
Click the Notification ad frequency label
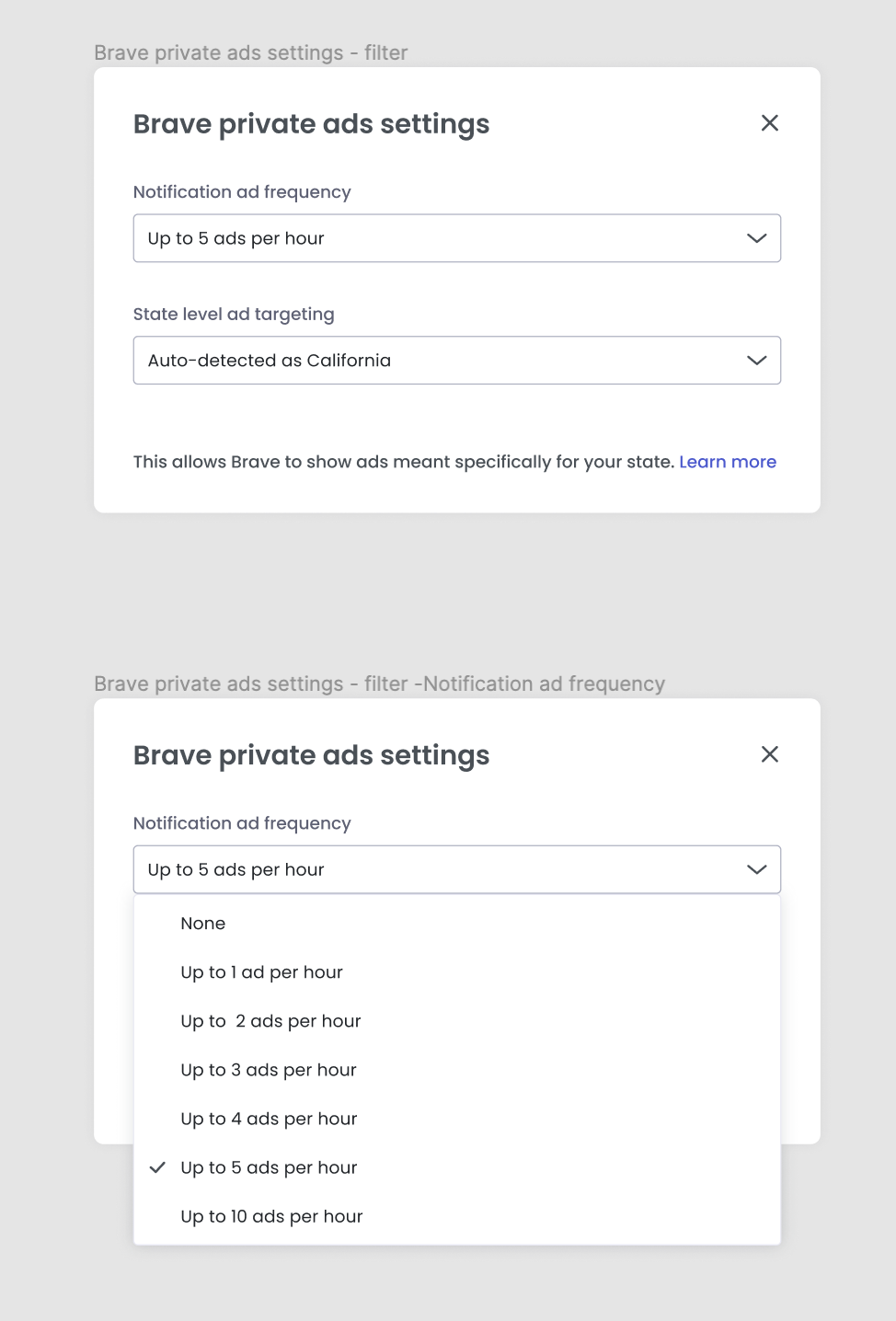[242, 191]
